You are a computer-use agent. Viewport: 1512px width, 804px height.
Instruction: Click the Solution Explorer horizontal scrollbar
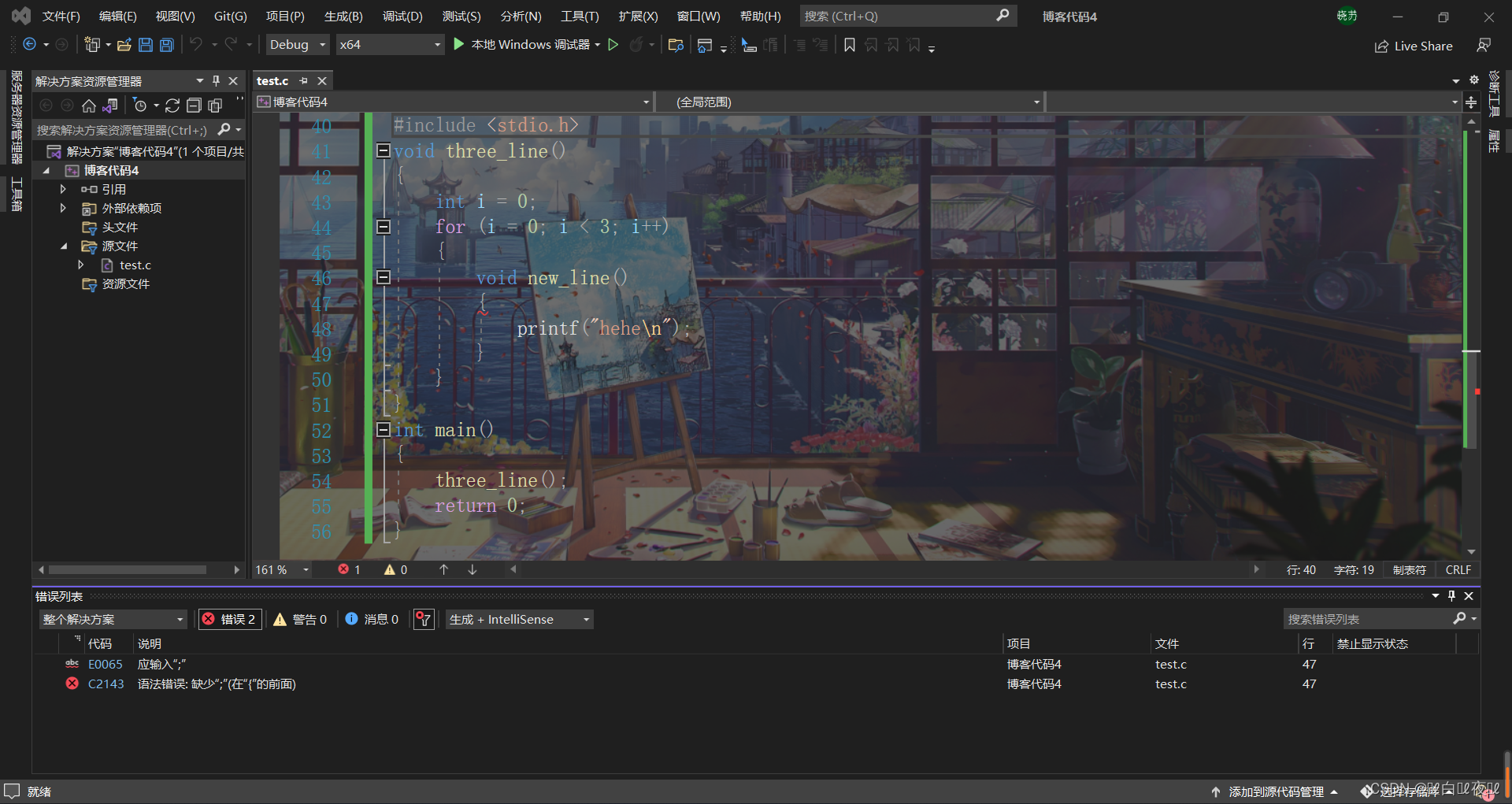tap(128, 569)
